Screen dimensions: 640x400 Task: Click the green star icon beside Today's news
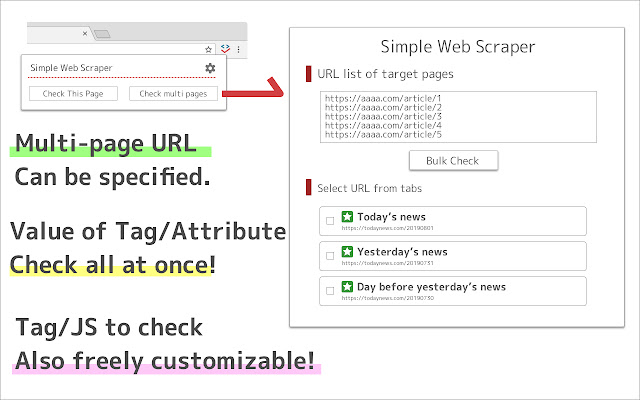347,216
